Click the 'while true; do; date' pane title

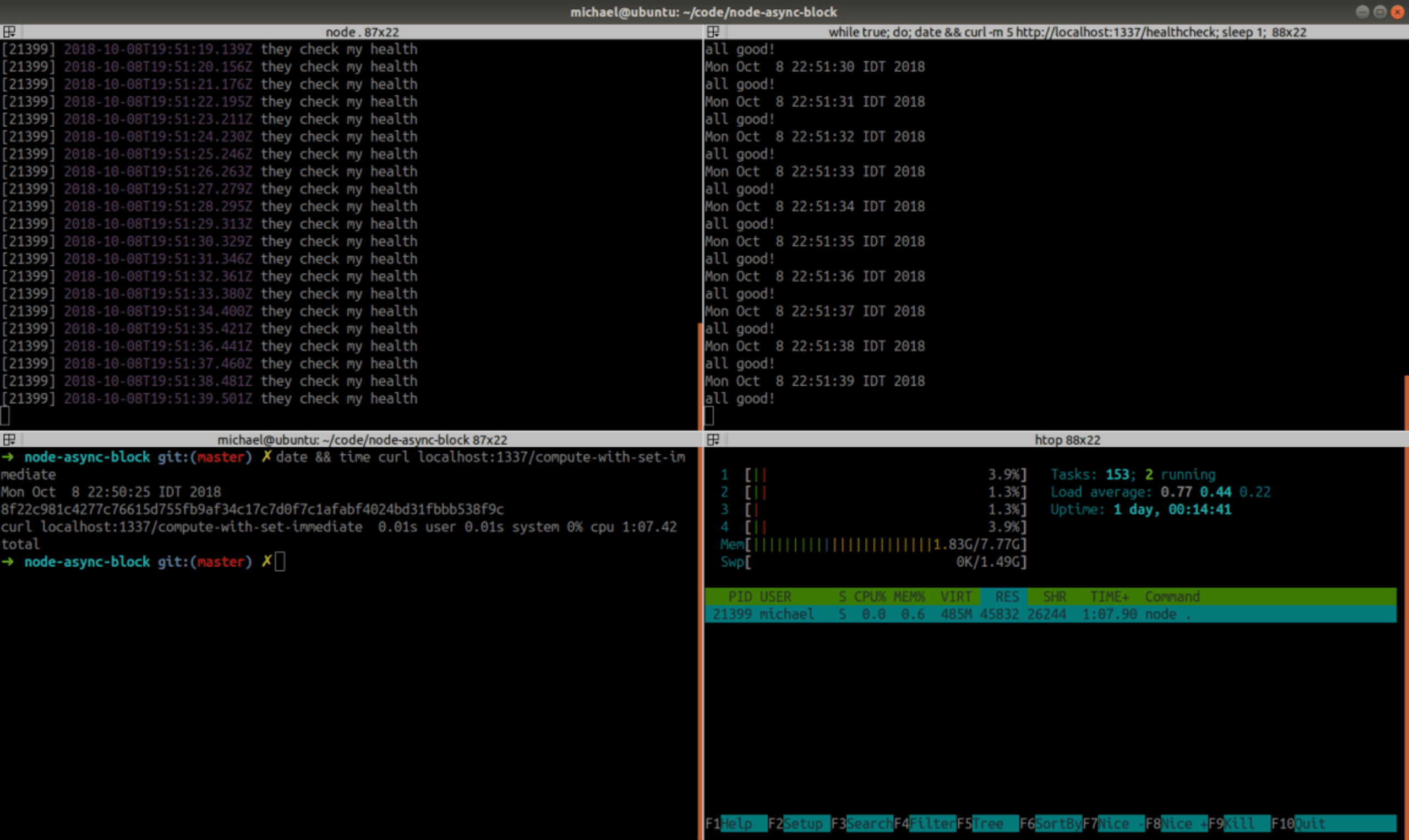1067,32
